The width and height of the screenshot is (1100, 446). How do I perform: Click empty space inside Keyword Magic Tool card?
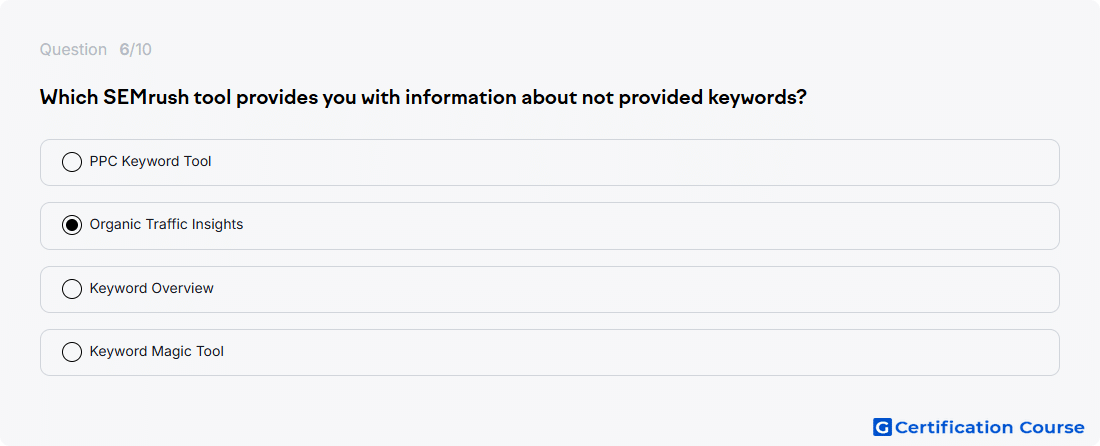(631, 352)
